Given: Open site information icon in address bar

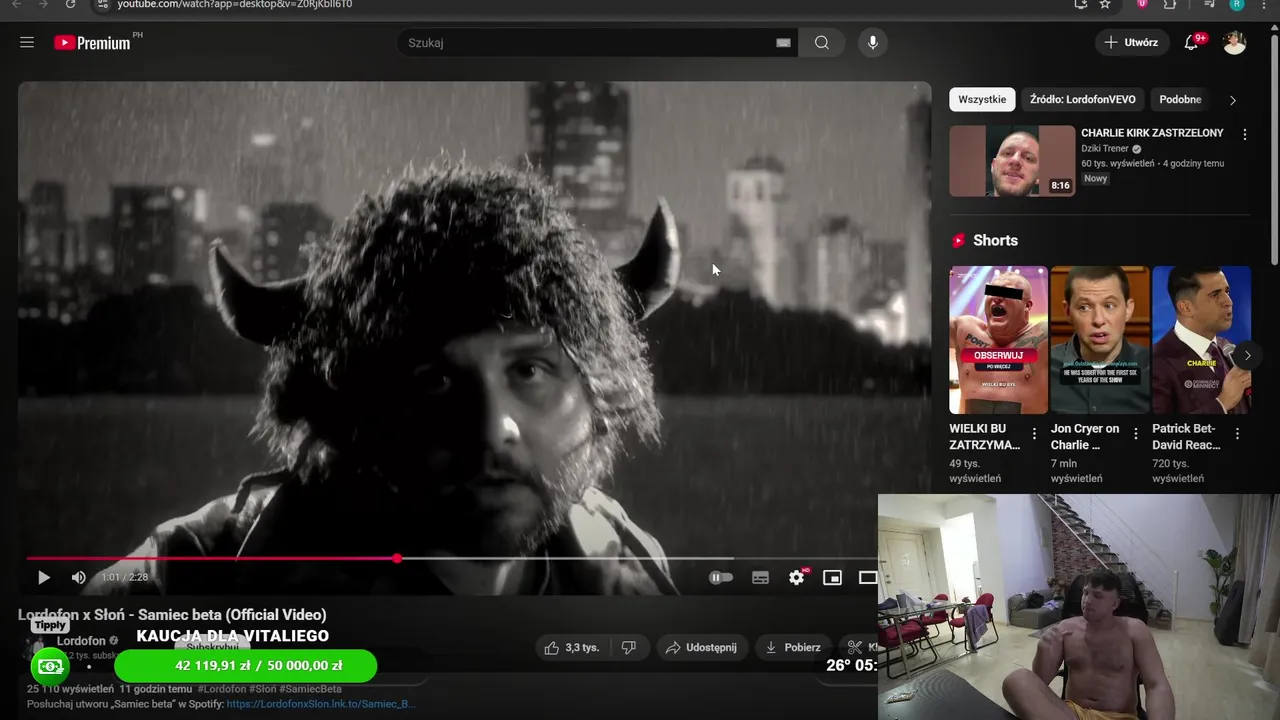Looking at the screenshot, I should click(102, 5).
